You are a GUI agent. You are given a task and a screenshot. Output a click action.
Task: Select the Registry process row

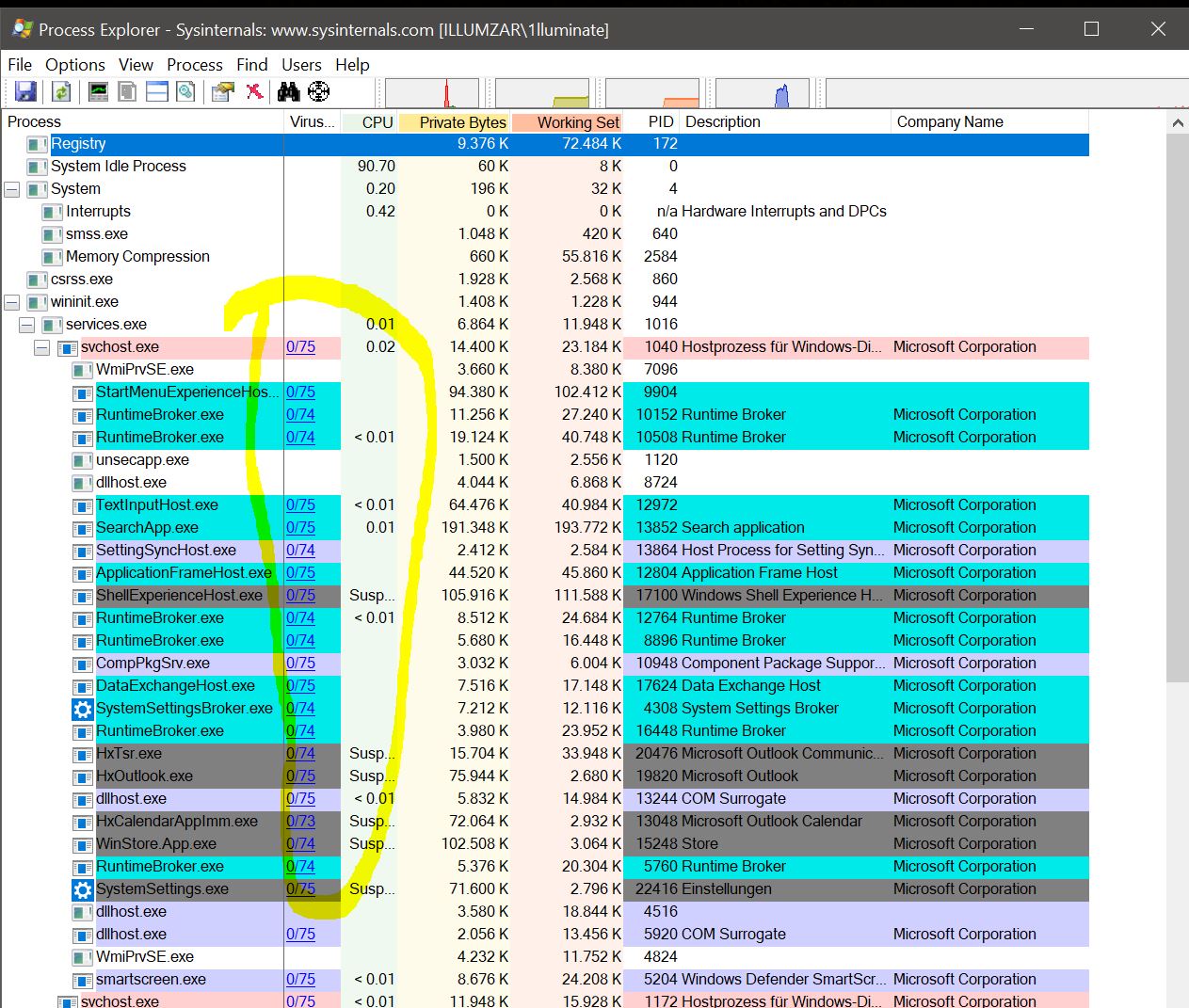545,144
